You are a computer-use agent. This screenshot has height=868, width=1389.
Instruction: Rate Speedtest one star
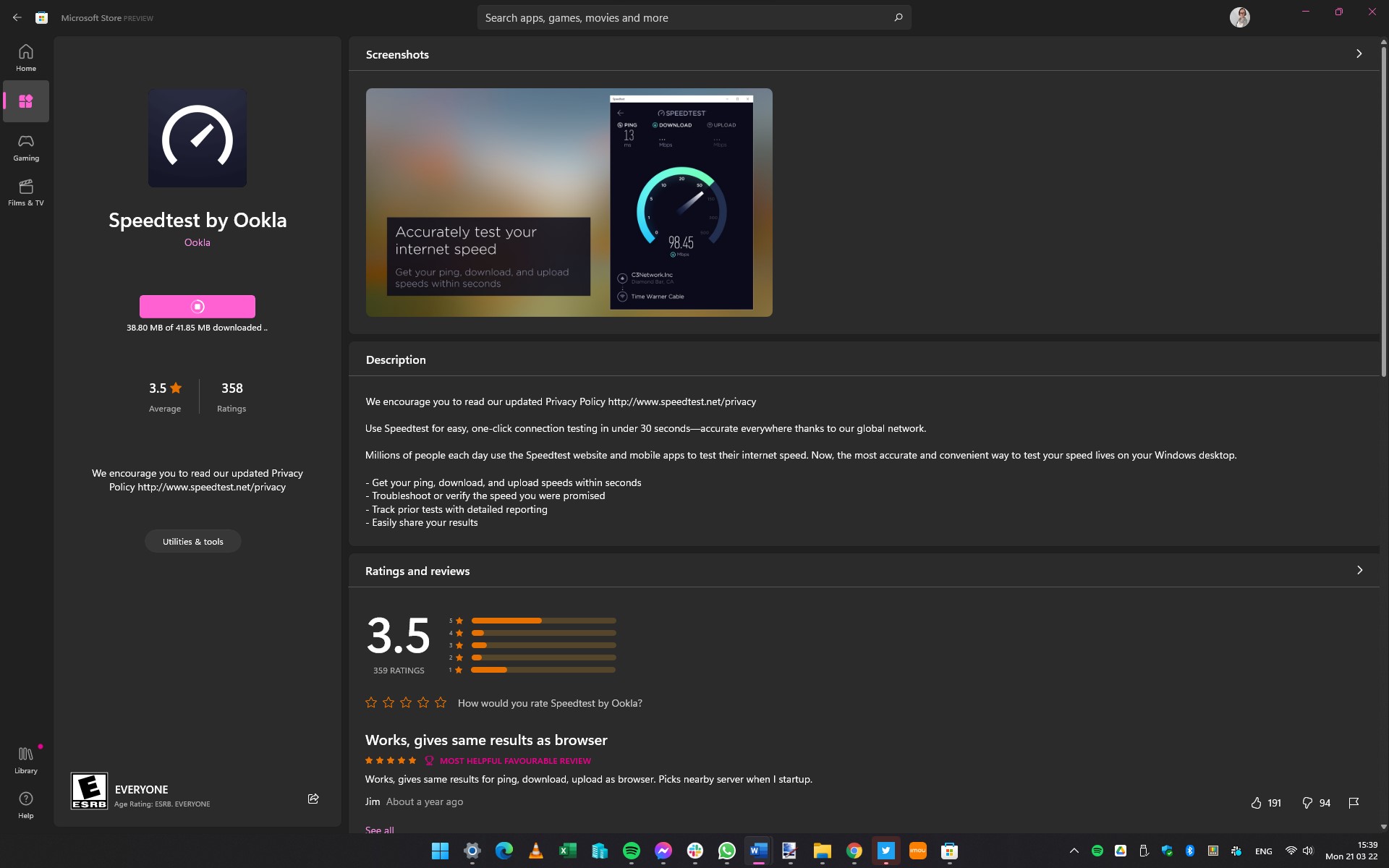pos(371,702)
